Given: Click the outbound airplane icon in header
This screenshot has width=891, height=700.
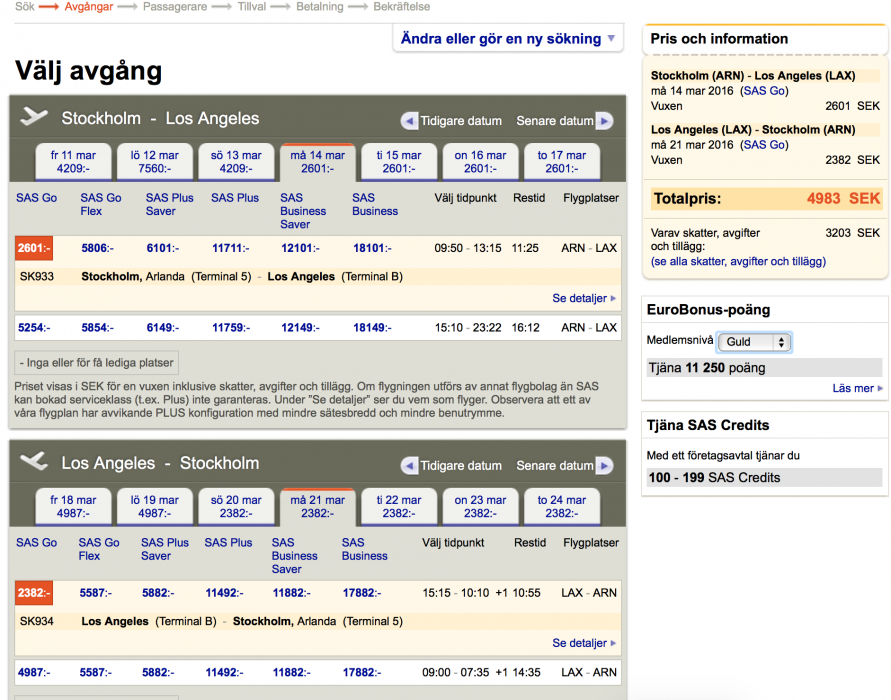Looking at the screenshot, I should (x=34, y=117).
